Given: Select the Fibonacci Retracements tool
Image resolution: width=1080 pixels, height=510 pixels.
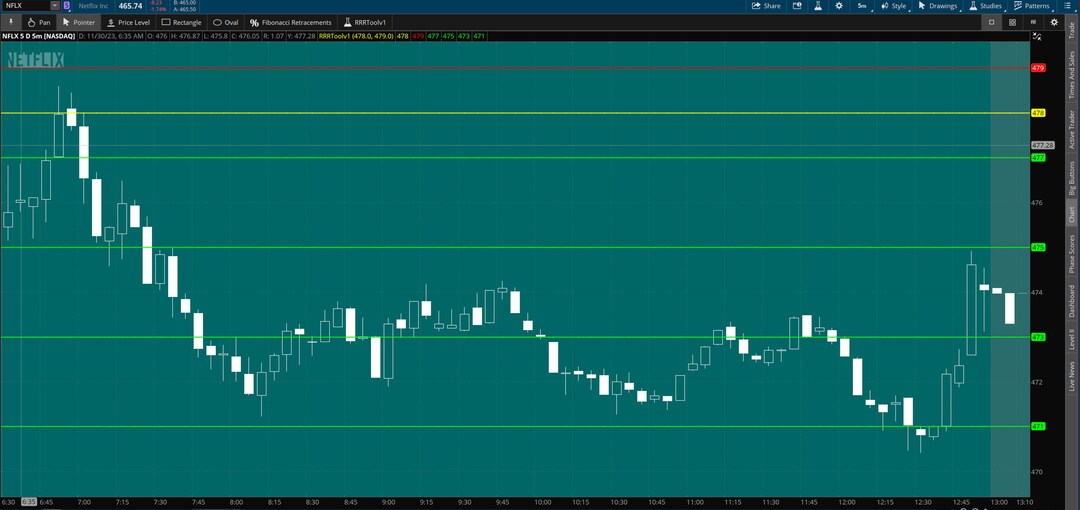Looking at the screenshot, I should pyautogui.click(x=291, y=22).
